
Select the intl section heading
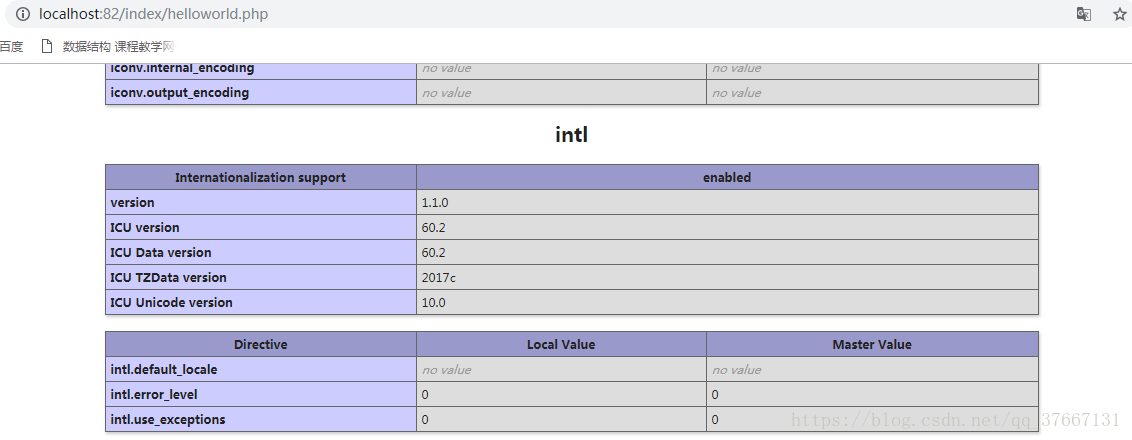point(572,134)
